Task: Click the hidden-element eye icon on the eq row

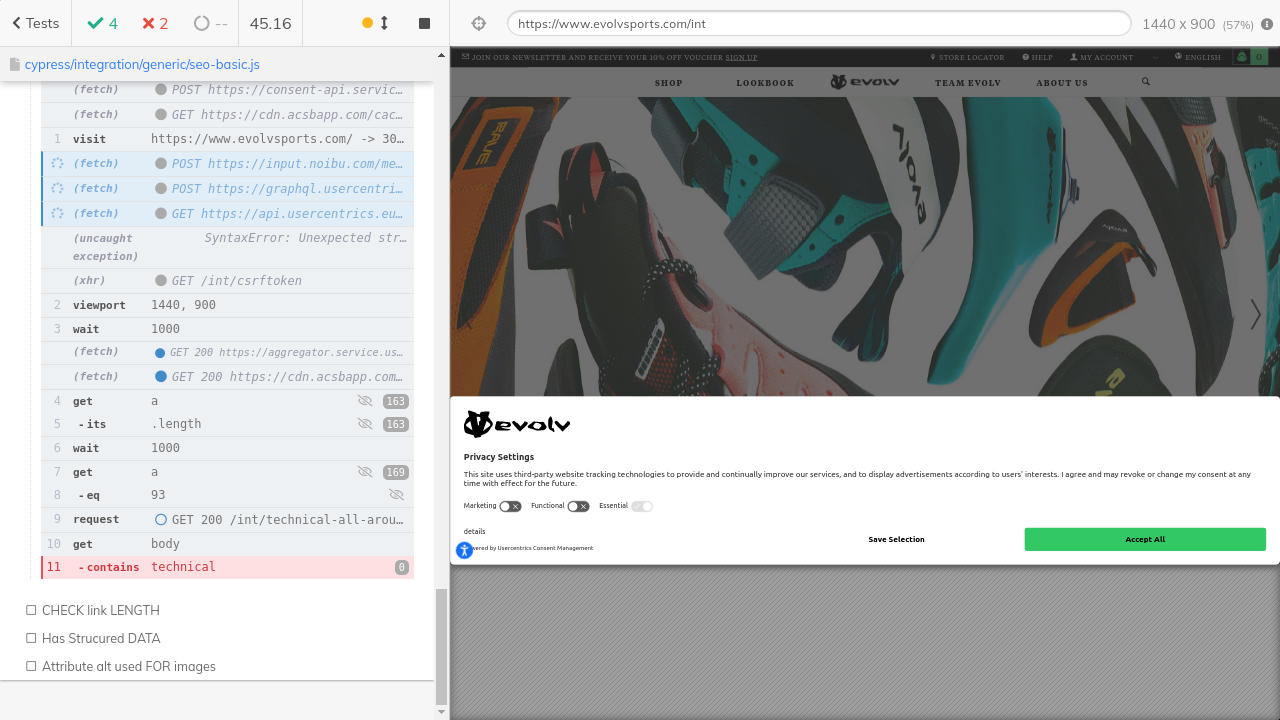Action: [396, 495]
